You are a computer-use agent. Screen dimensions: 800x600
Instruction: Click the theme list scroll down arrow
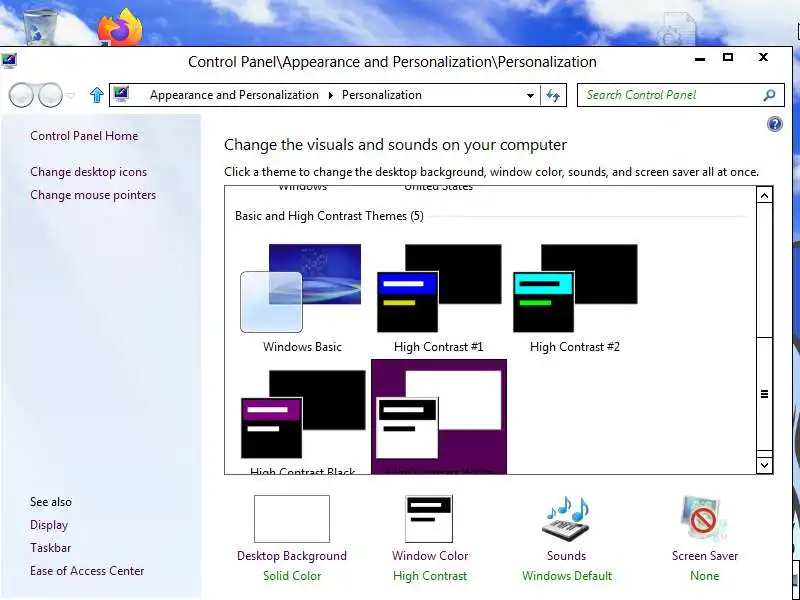coord(764,465)
